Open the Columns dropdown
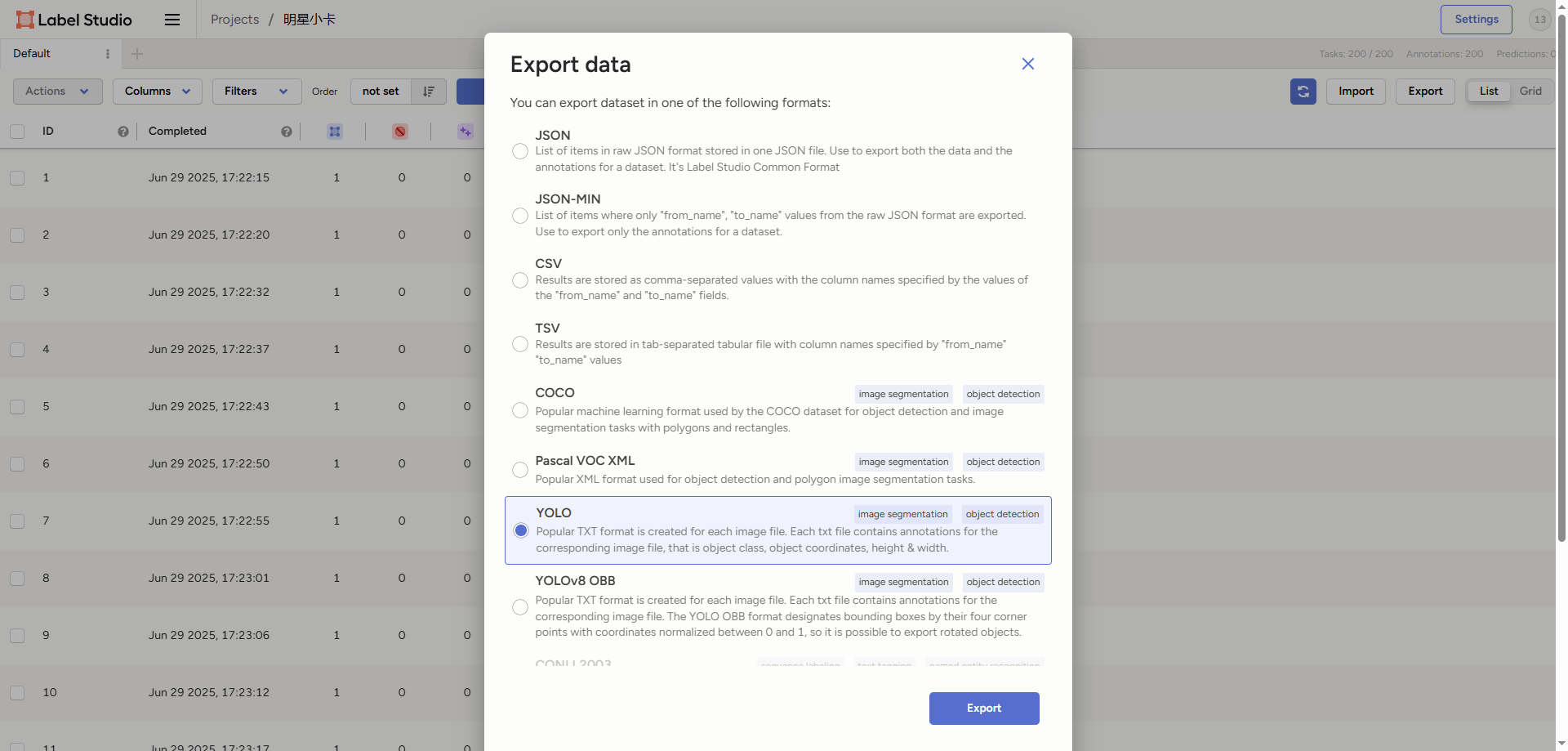This screenshot has height=751, width=1568. click(158, 92)
